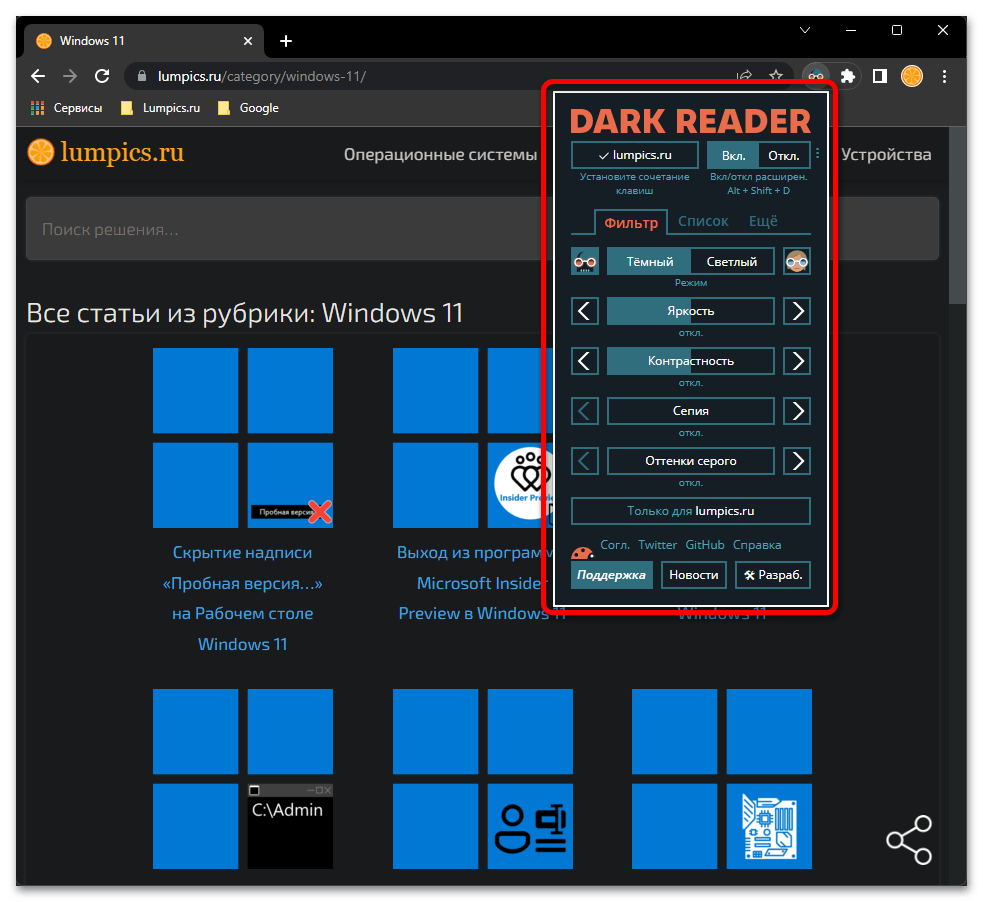The image size is (983, 902).
Task: Select Светлый mode
Action: tap(732, 261)
